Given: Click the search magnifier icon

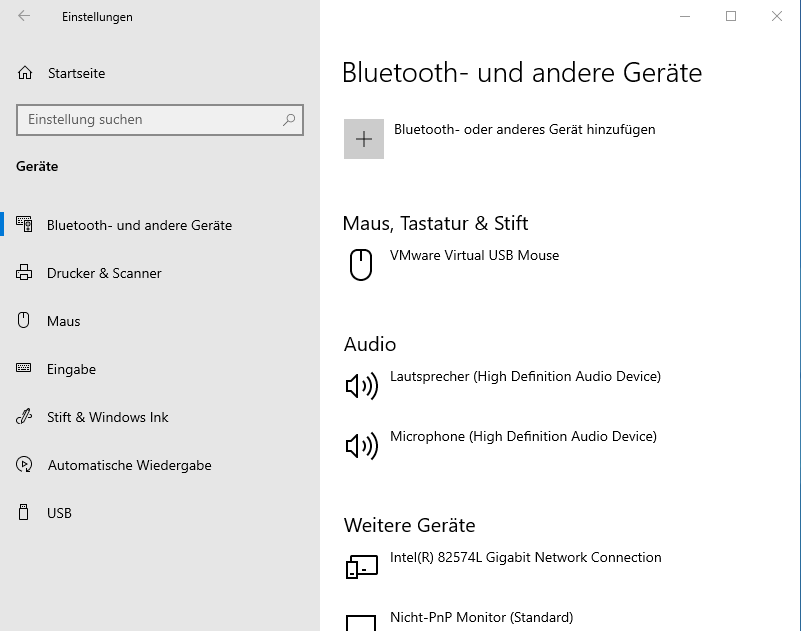Looking at the screenshot, I should tap(289, 119).
